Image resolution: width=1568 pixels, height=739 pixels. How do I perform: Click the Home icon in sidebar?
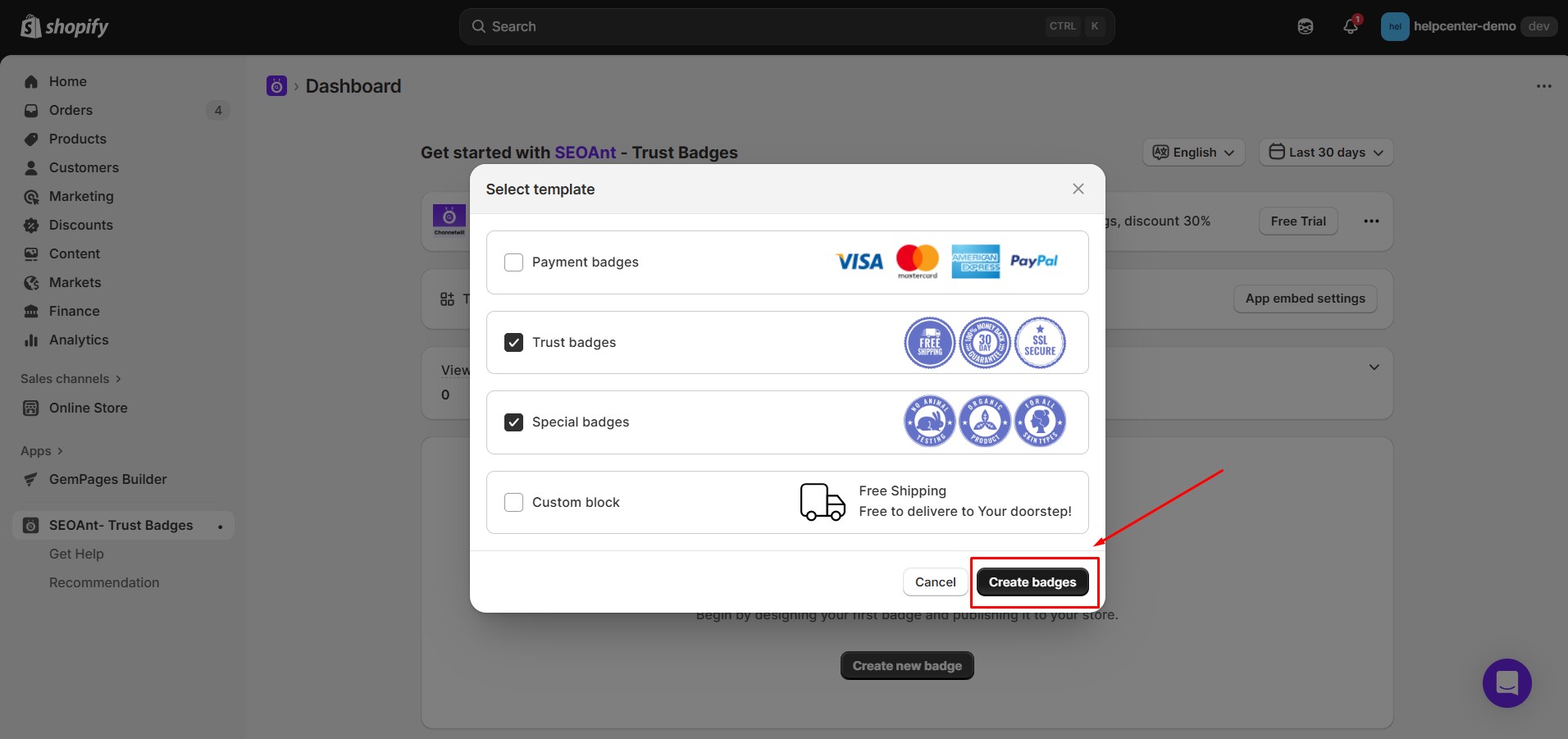click(31, 82)
